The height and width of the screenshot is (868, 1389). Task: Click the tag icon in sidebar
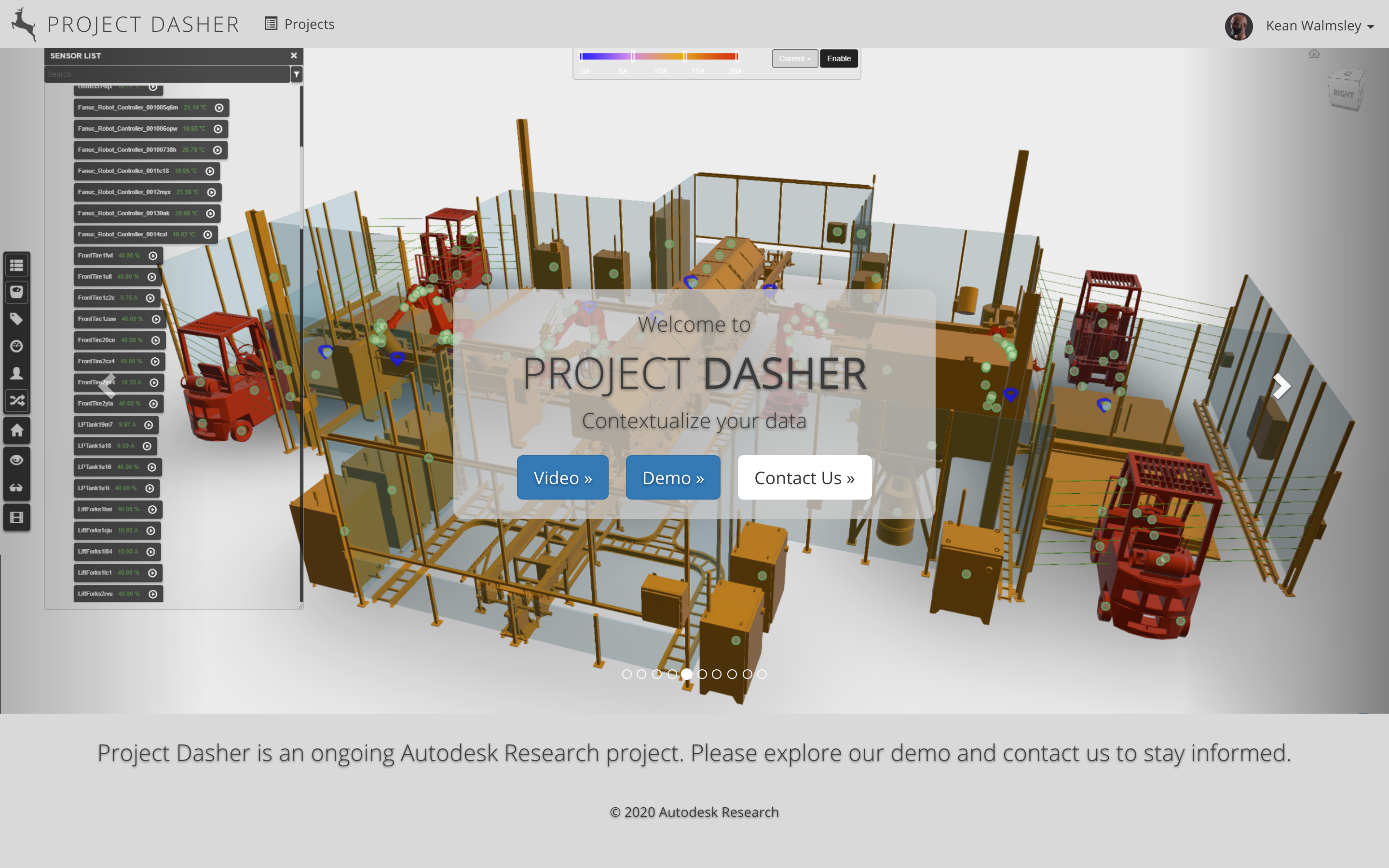pyautogui.click(x=17, y=319)
